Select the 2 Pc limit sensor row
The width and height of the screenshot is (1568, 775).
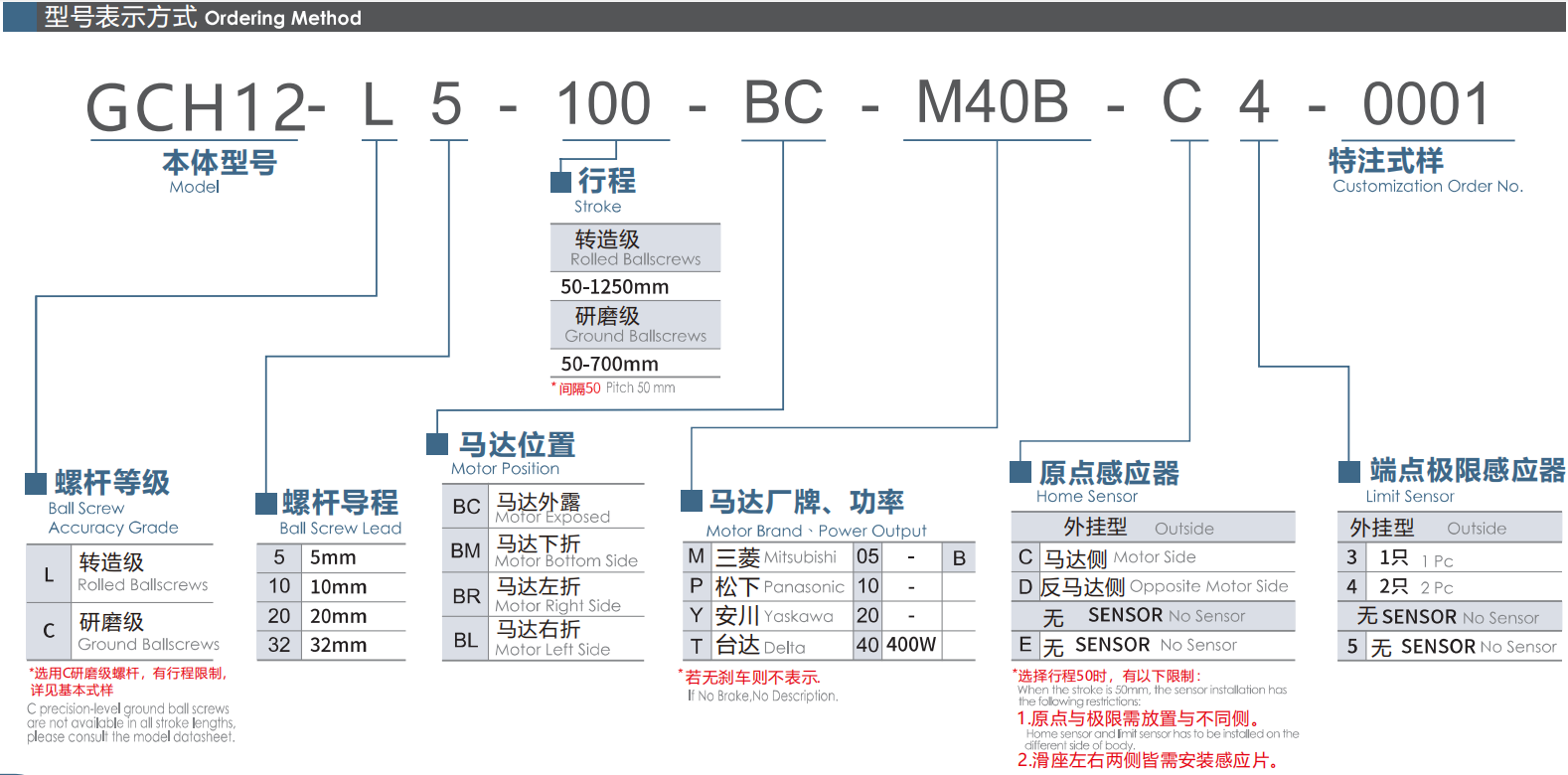(1449, 587)
